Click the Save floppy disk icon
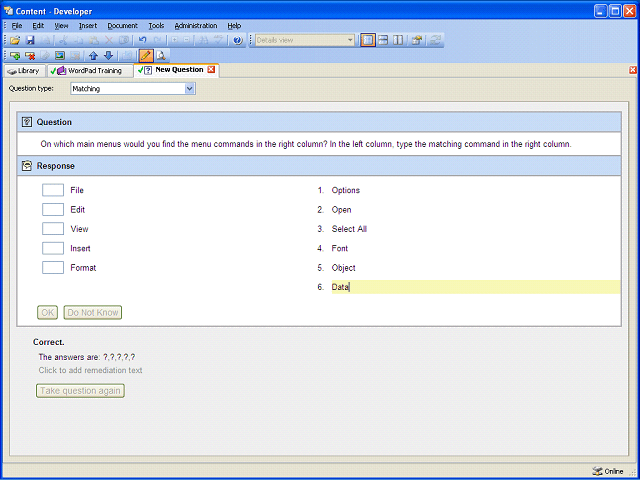 coord(30,40)
